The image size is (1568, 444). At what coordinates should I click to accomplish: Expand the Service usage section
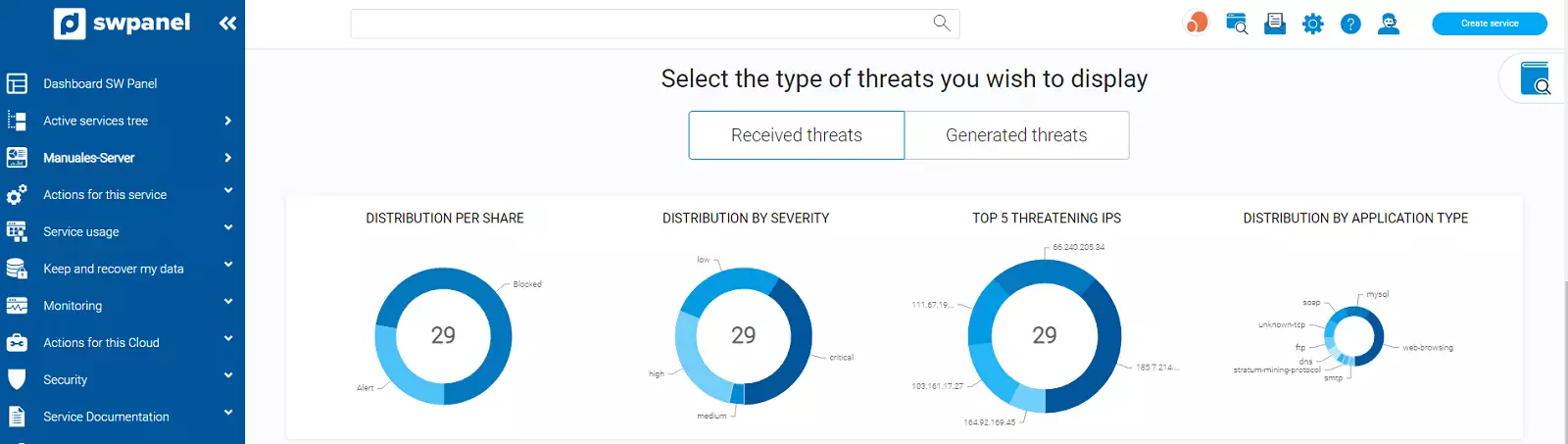[x=227, y=228]
